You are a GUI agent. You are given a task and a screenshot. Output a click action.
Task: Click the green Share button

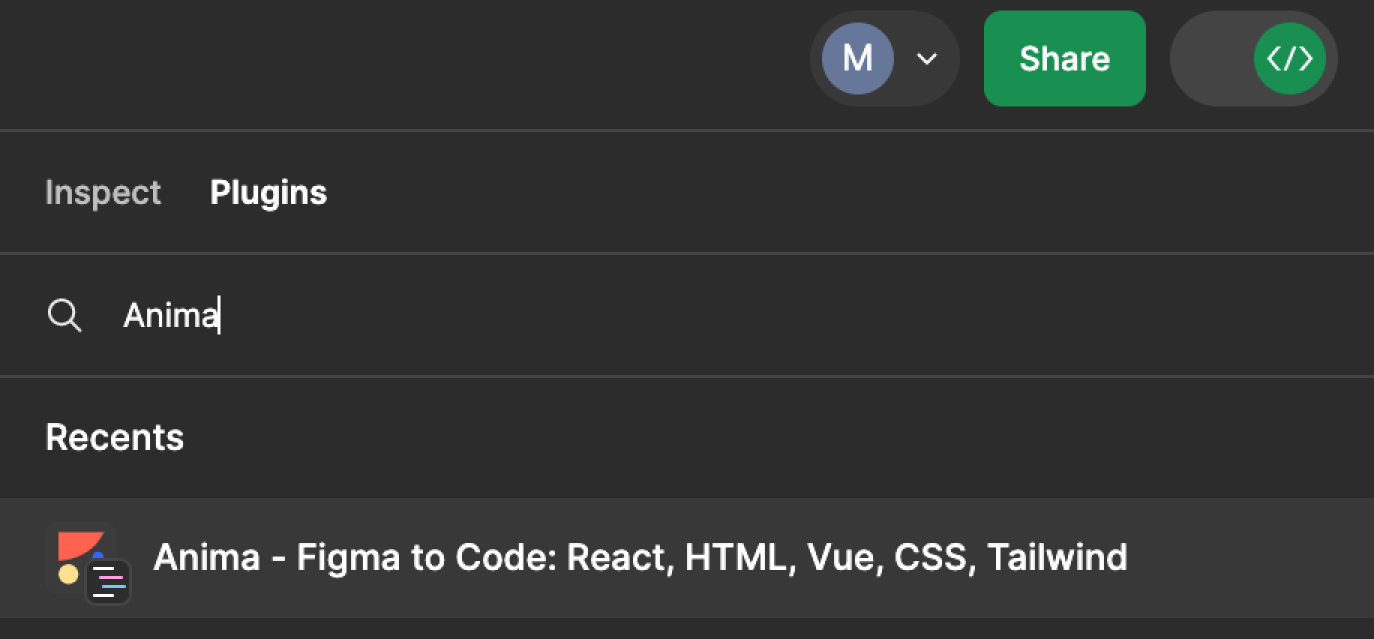tap(1064, 59)
